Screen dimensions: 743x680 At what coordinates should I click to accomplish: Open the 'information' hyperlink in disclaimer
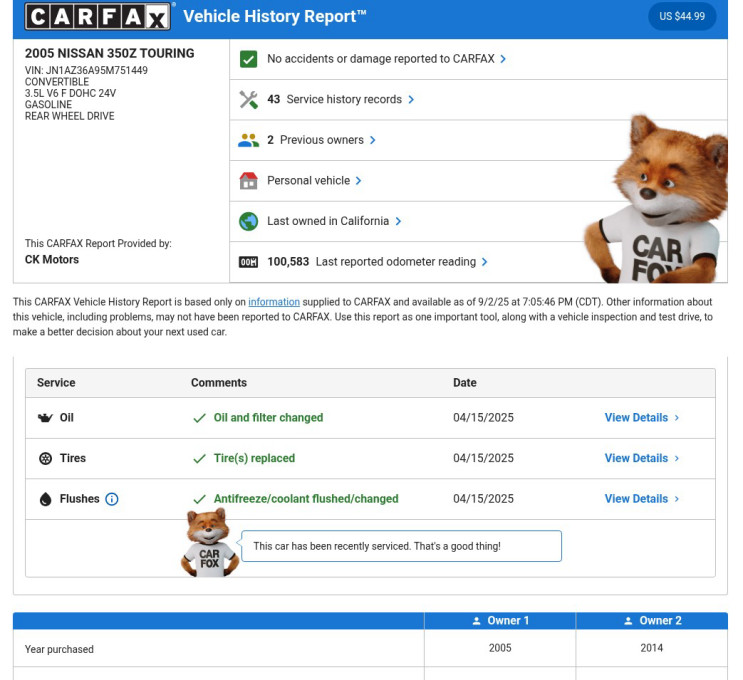tap(274, 302)
